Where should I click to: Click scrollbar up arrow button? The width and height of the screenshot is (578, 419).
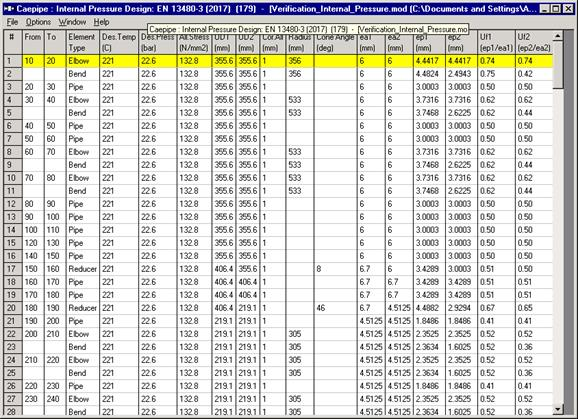(558, 36)
